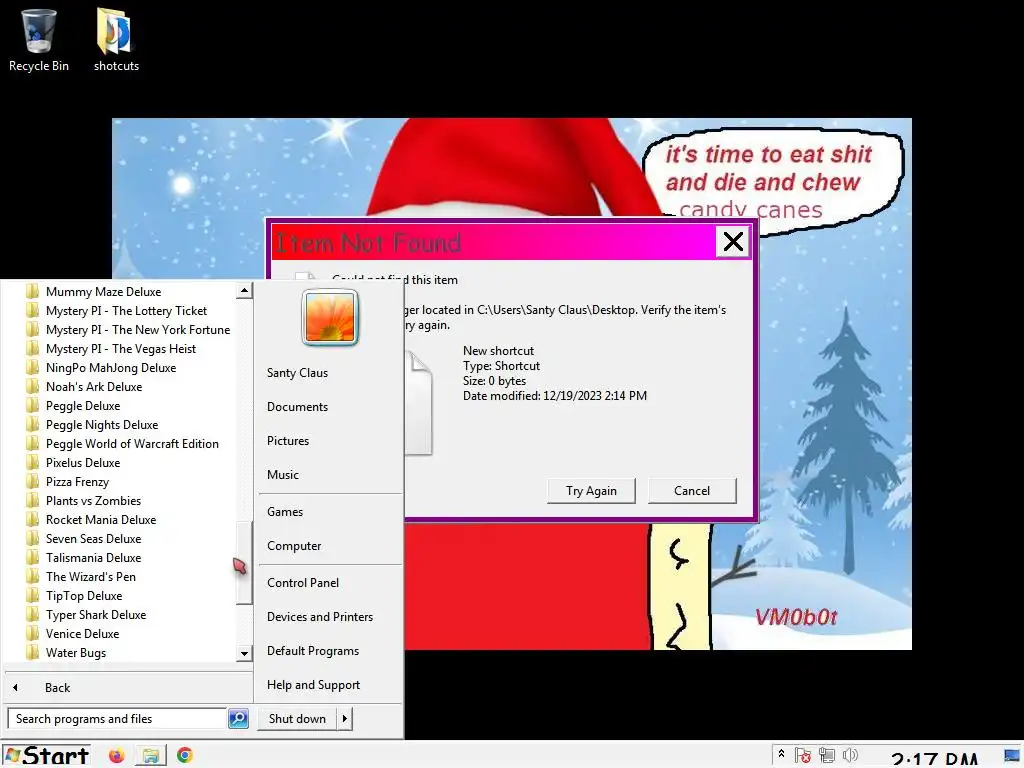Click the network tray icon

point(827,756)
